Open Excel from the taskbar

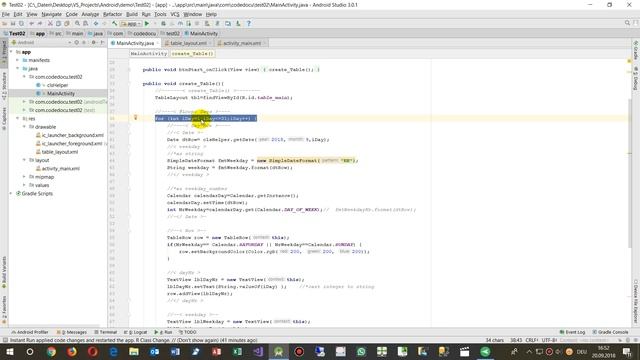(237, 351)
